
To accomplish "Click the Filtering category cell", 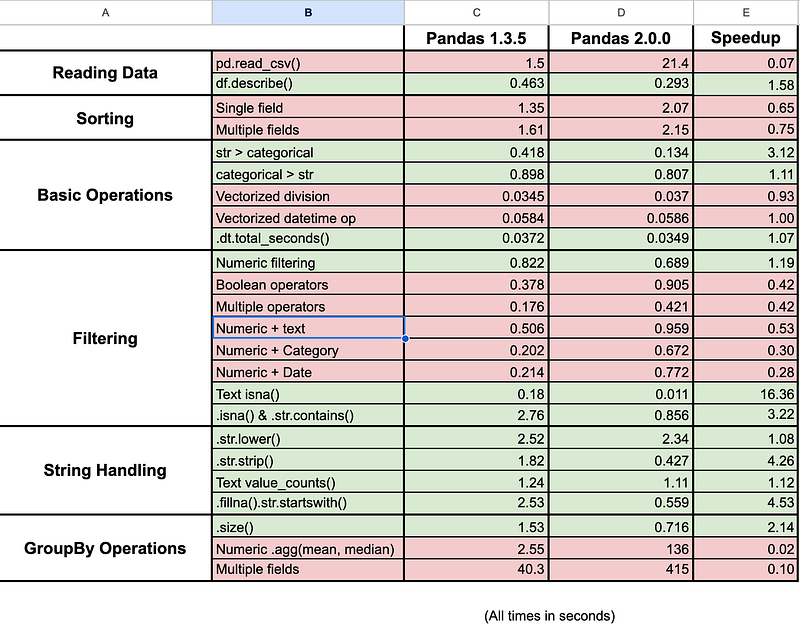I will coord(106,338).
